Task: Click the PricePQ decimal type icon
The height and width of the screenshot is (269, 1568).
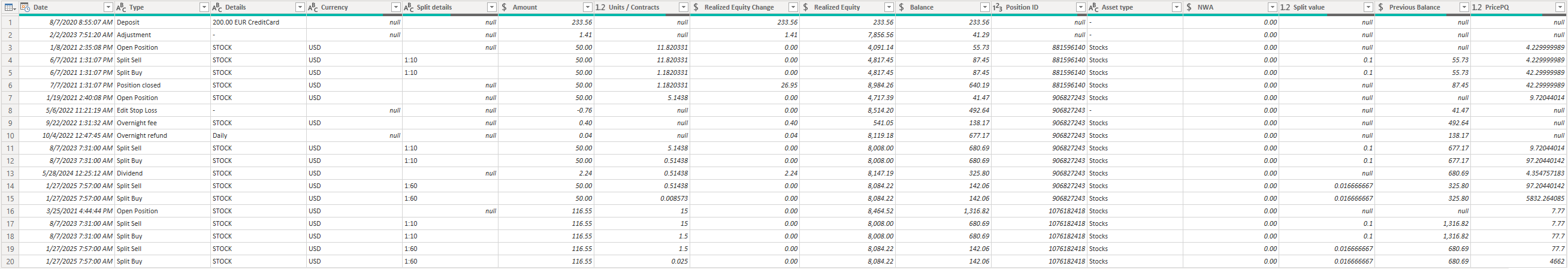Action: tap(1477, 7)
